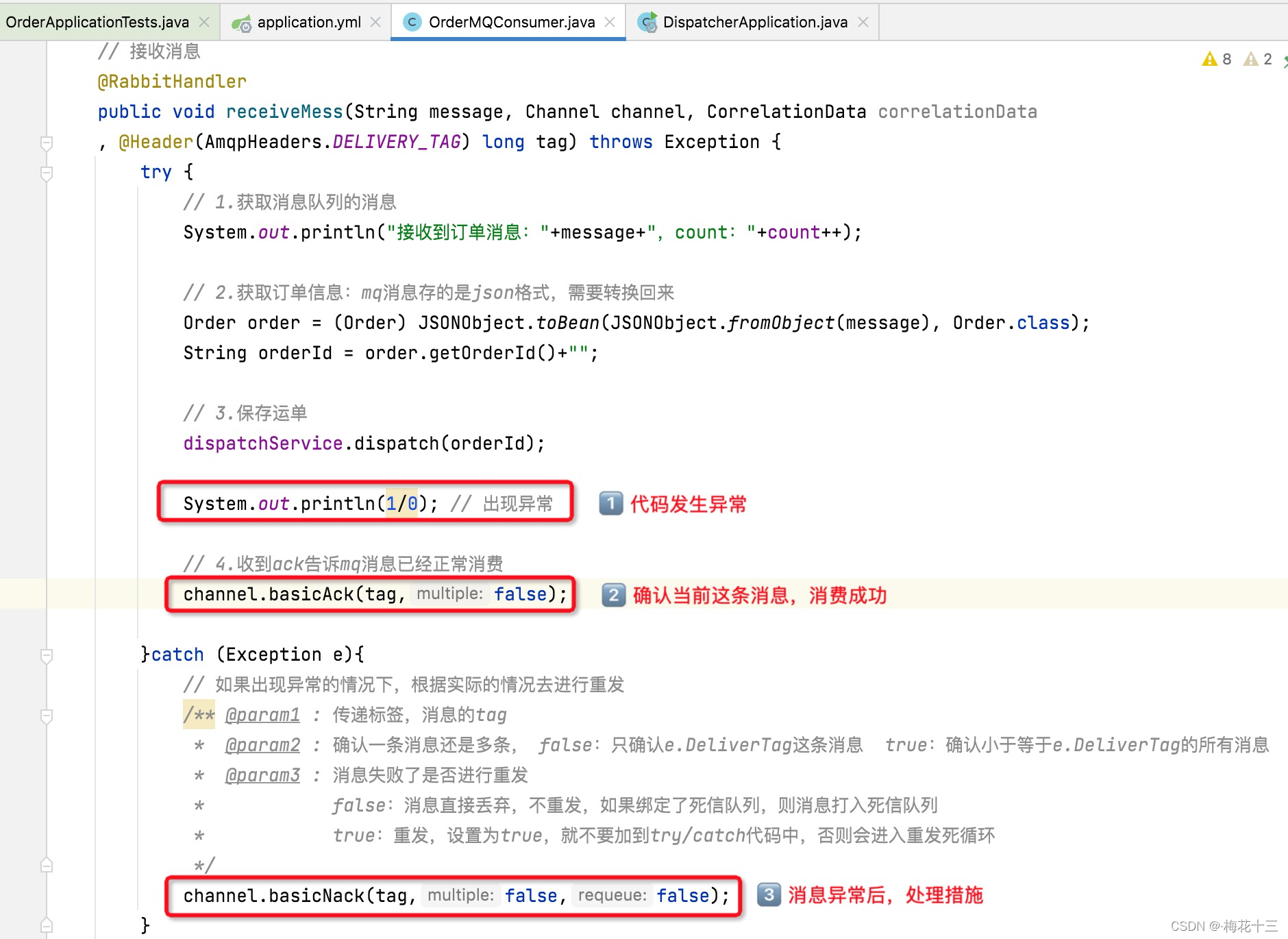Screen dimensions: 1288x939
Task: Switch to the application.yml tab
Action: pyautogui.click(x=310, y=21)
